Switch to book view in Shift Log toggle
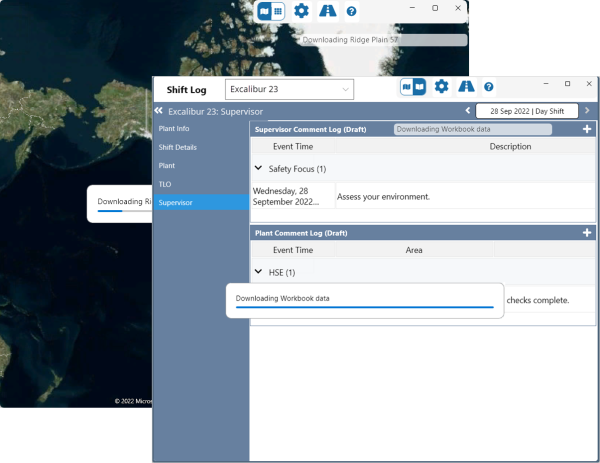The width and height of the screenshot is (600, 463). point(419,87)
